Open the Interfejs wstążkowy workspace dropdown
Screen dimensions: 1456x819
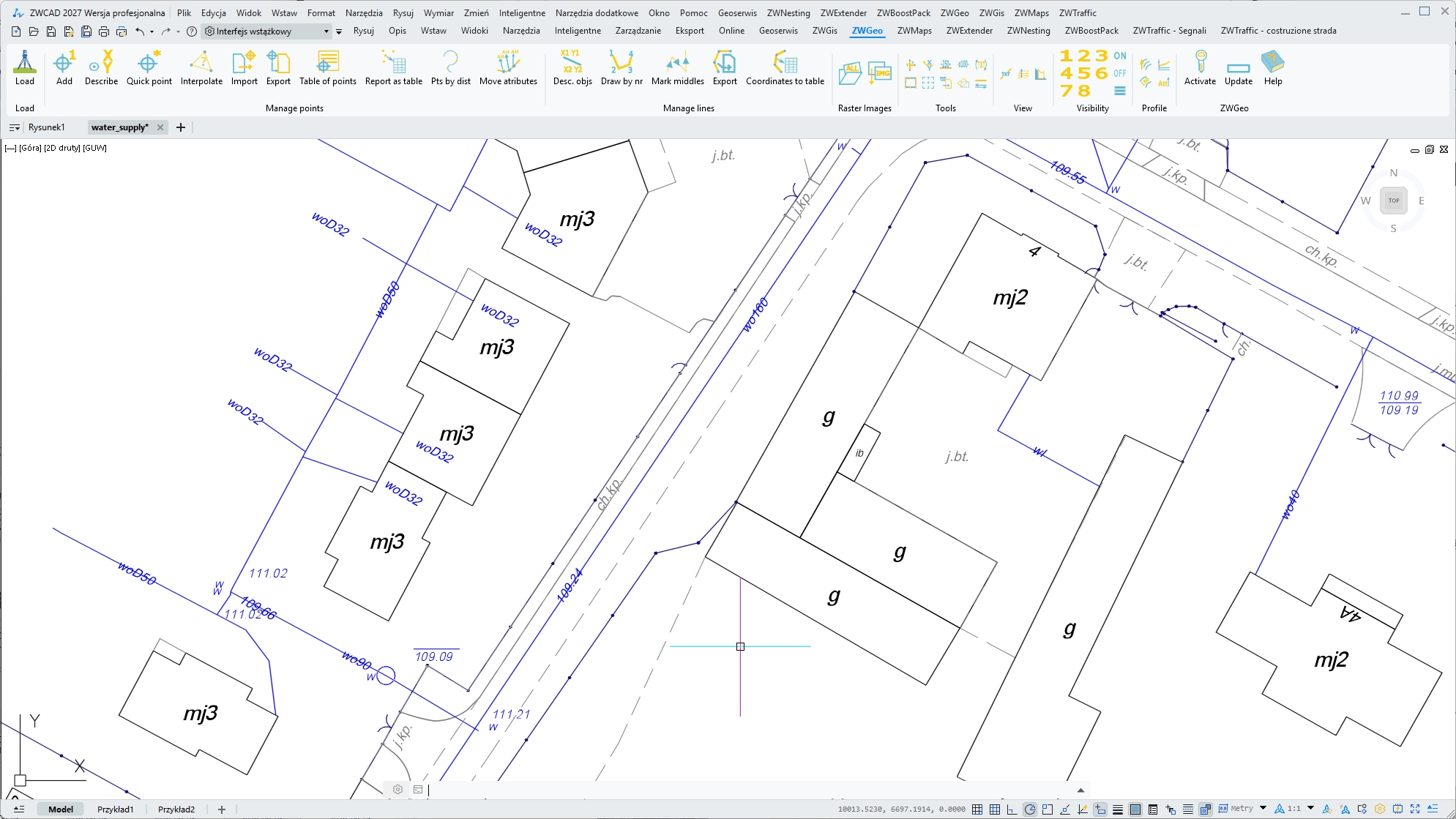pyautogui.click(x=267, y=31)
